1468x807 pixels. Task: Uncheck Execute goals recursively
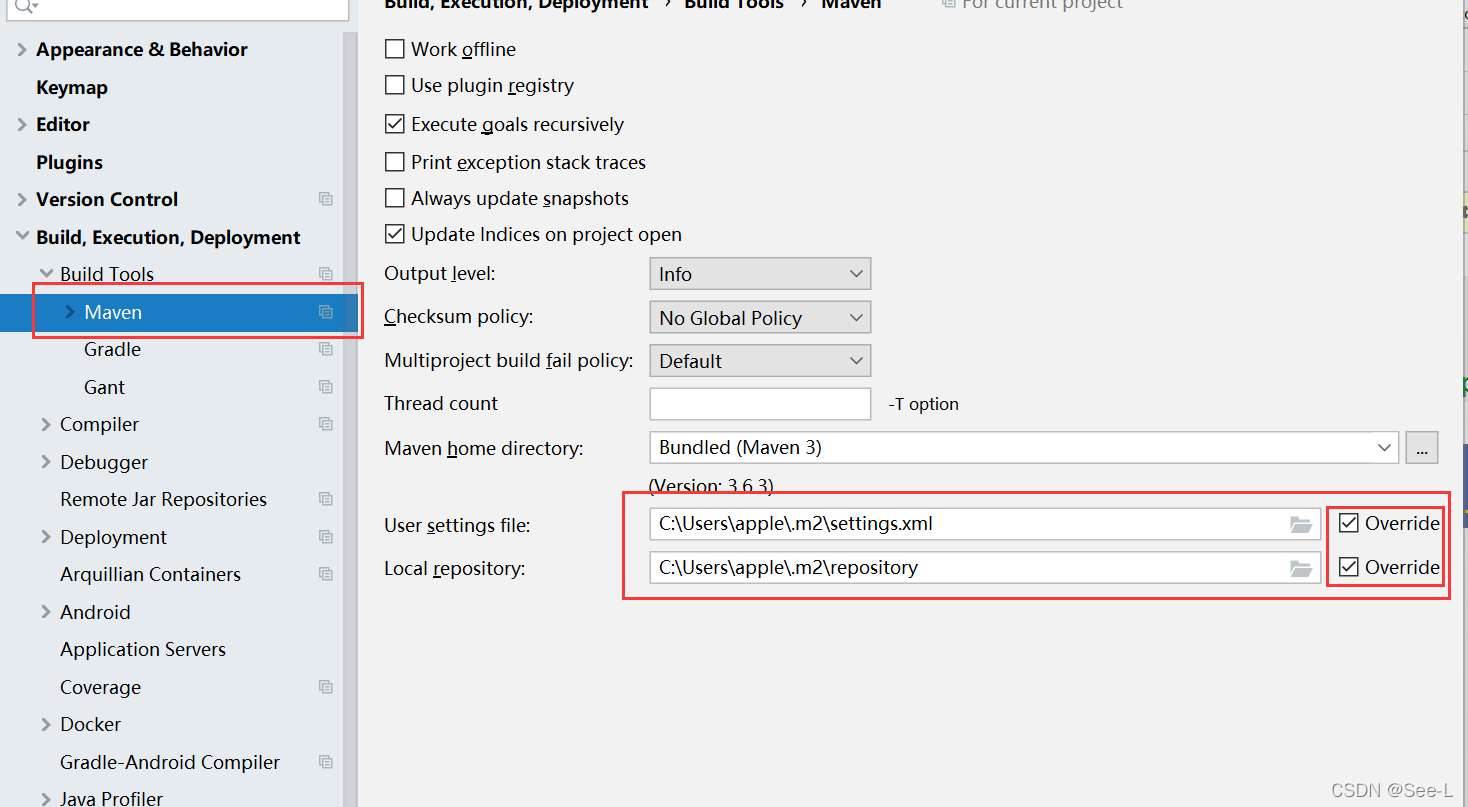click(395, 124)
